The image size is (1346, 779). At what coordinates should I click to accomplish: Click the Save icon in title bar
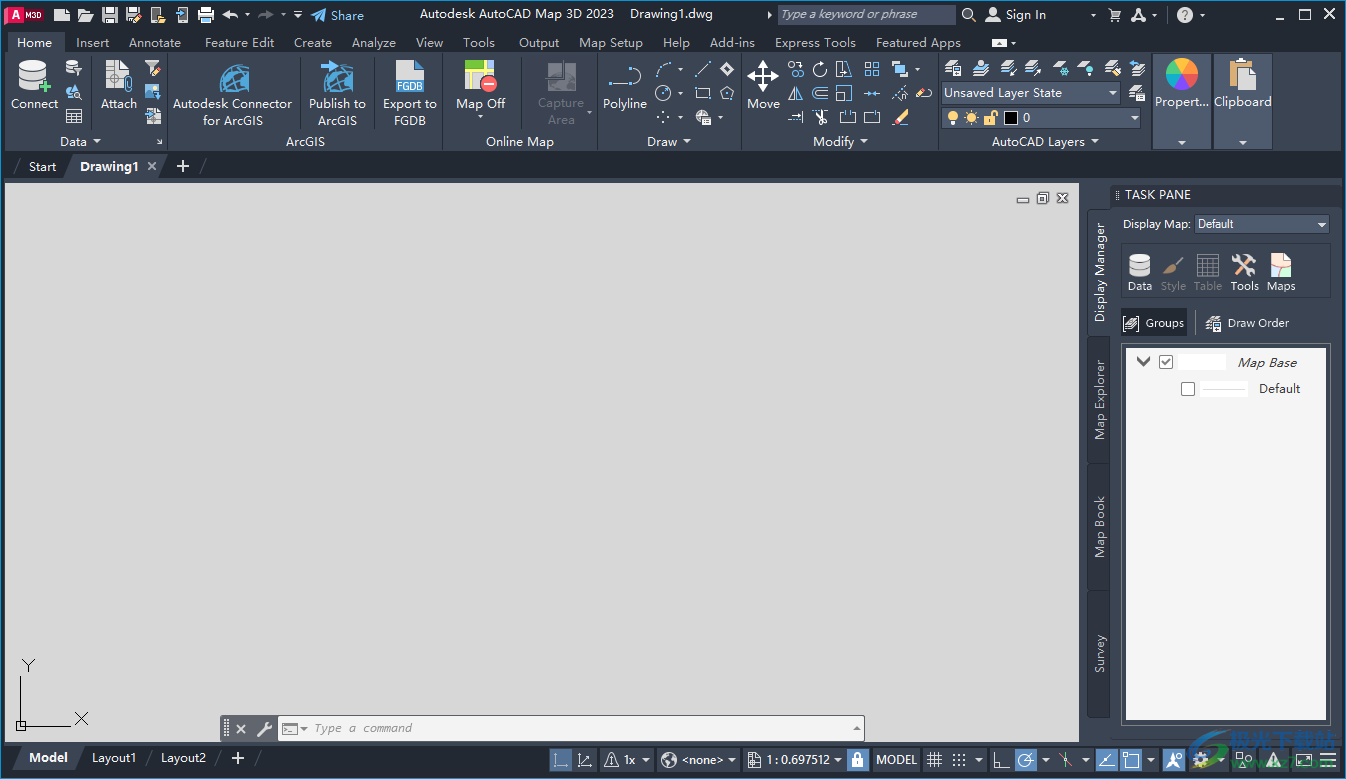[x=109, y=14]
